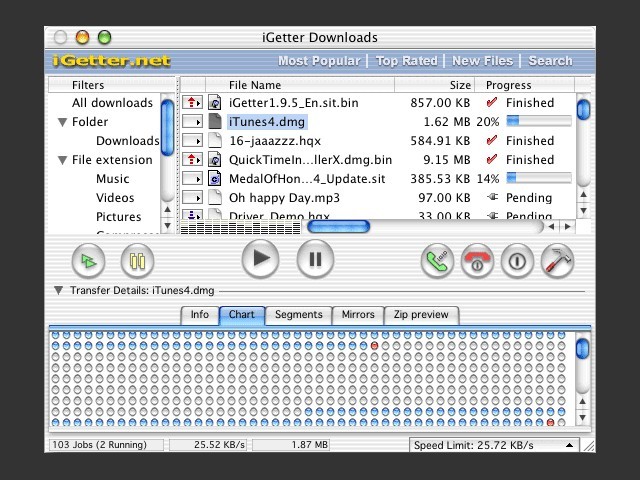Select the 16-jaaazzz.hqx file name
The image size is (640, 480).
point(275,141)
